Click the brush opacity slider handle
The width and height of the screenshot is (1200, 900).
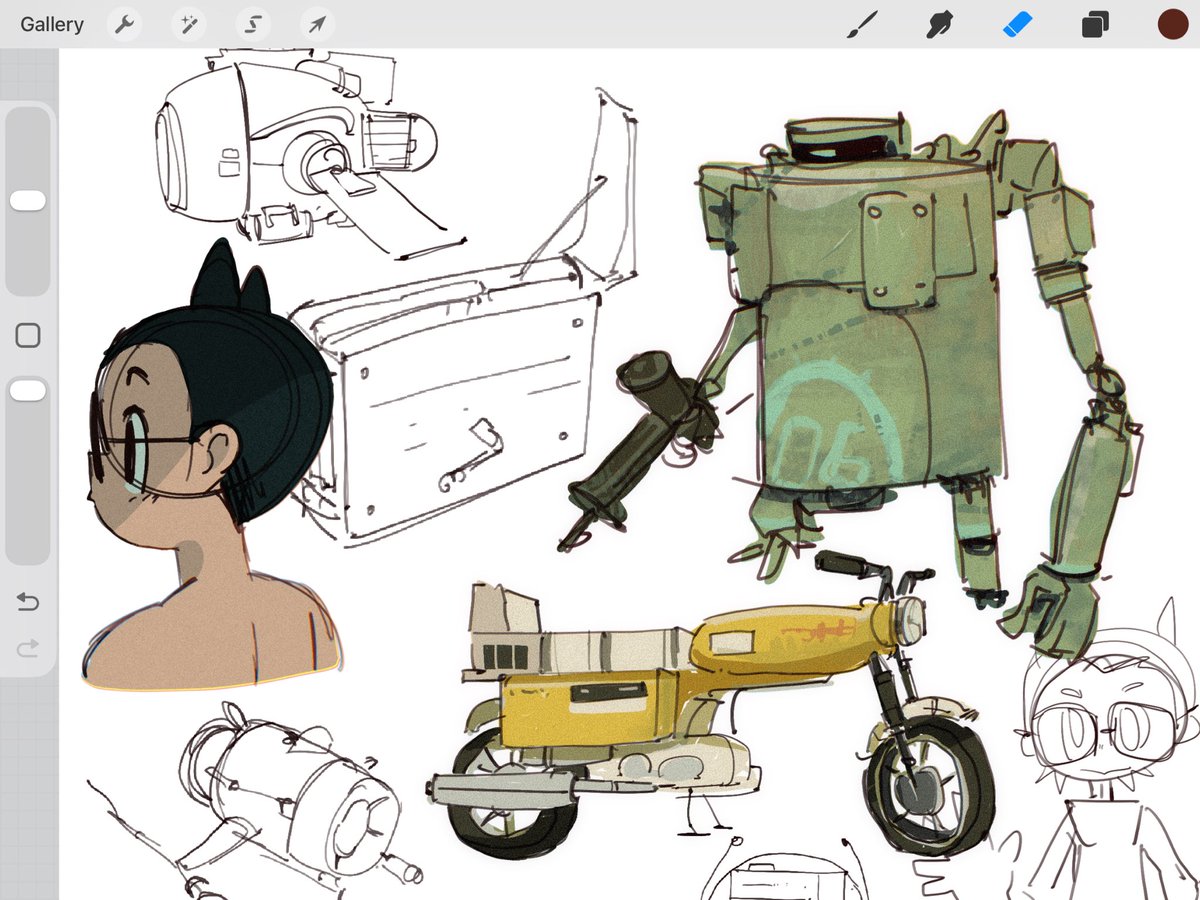tap(28, 391)
